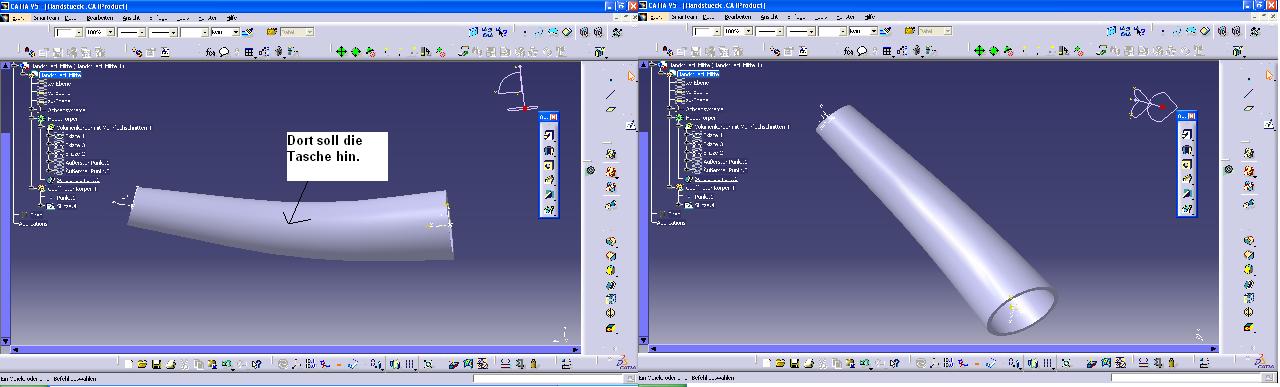Click the Plane tool in left window sidebar
Screen dimensions: 1280x387
pos(610,109)
